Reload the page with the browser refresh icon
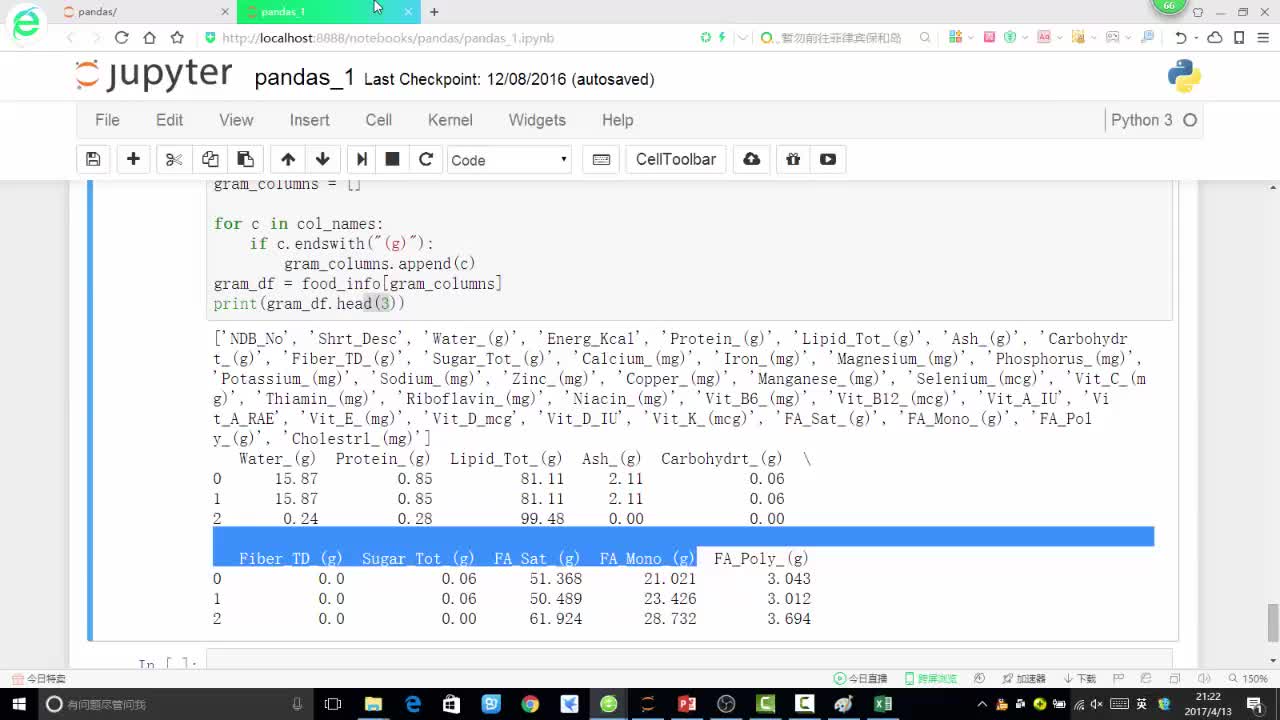Viewport: 1280px width, 720px height. coord(121,37)
